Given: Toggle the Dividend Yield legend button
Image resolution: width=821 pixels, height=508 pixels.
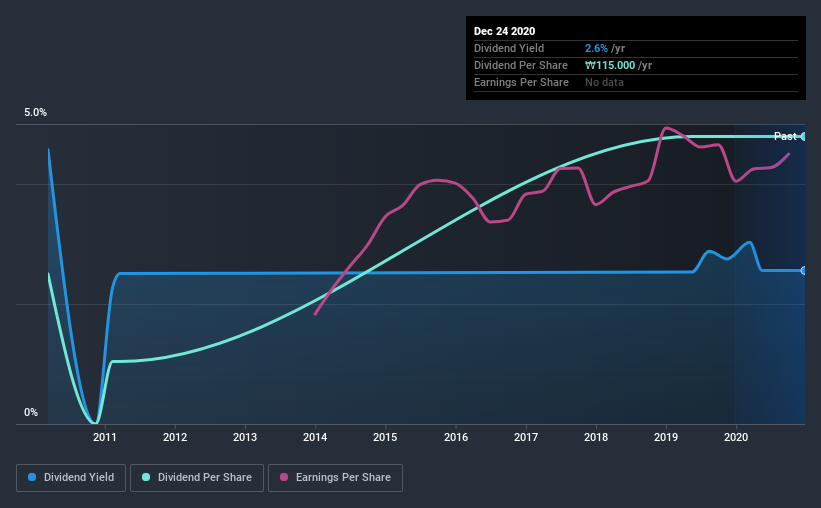Looking at the screenshot, I should (x=71, y=478).
